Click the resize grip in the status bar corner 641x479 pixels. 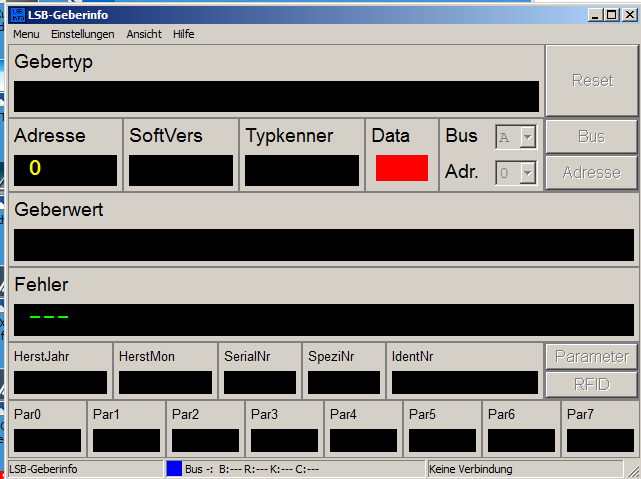pos(633,469)
